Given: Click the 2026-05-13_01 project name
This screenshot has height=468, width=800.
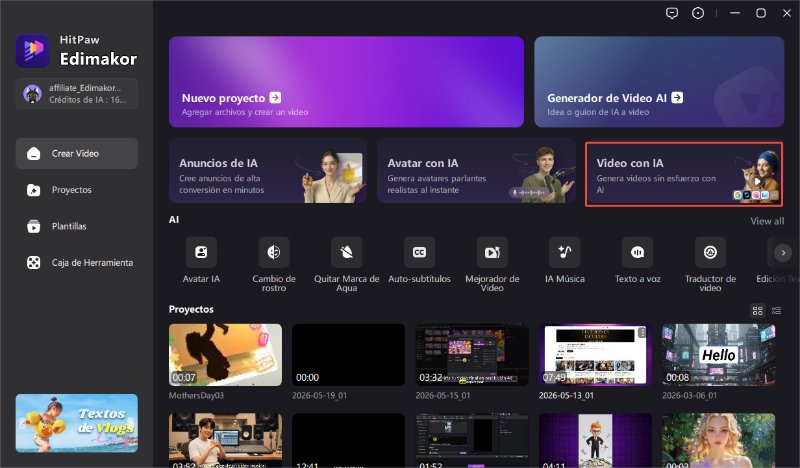Looking at the screenshot, I should [566, 396].
